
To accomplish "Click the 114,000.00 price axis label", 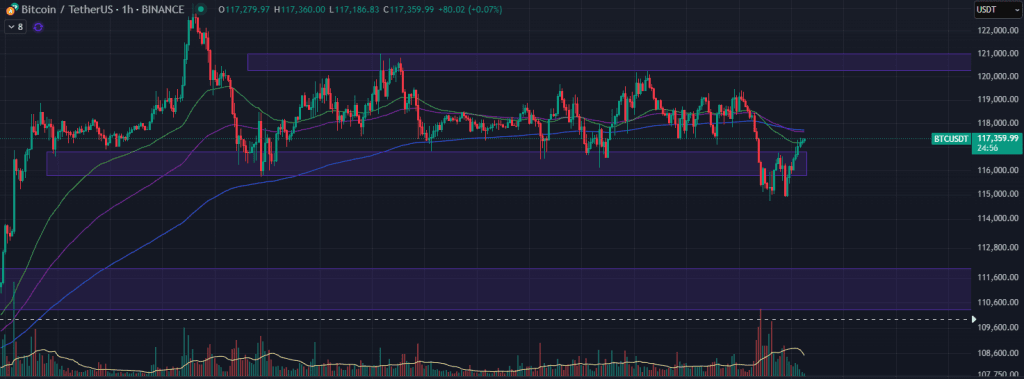I will pyautogui.click(x=999, y=218).
